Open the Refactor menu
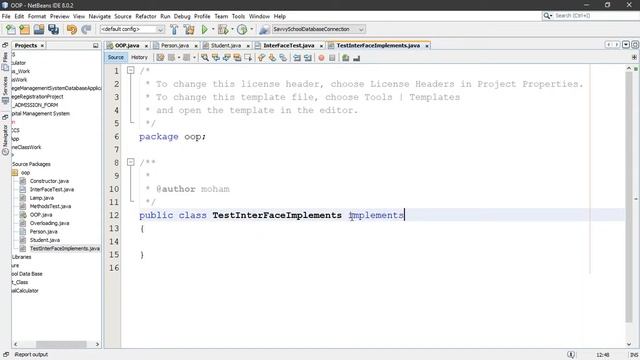Screen dimensions: 640x360 click(146, 16)
